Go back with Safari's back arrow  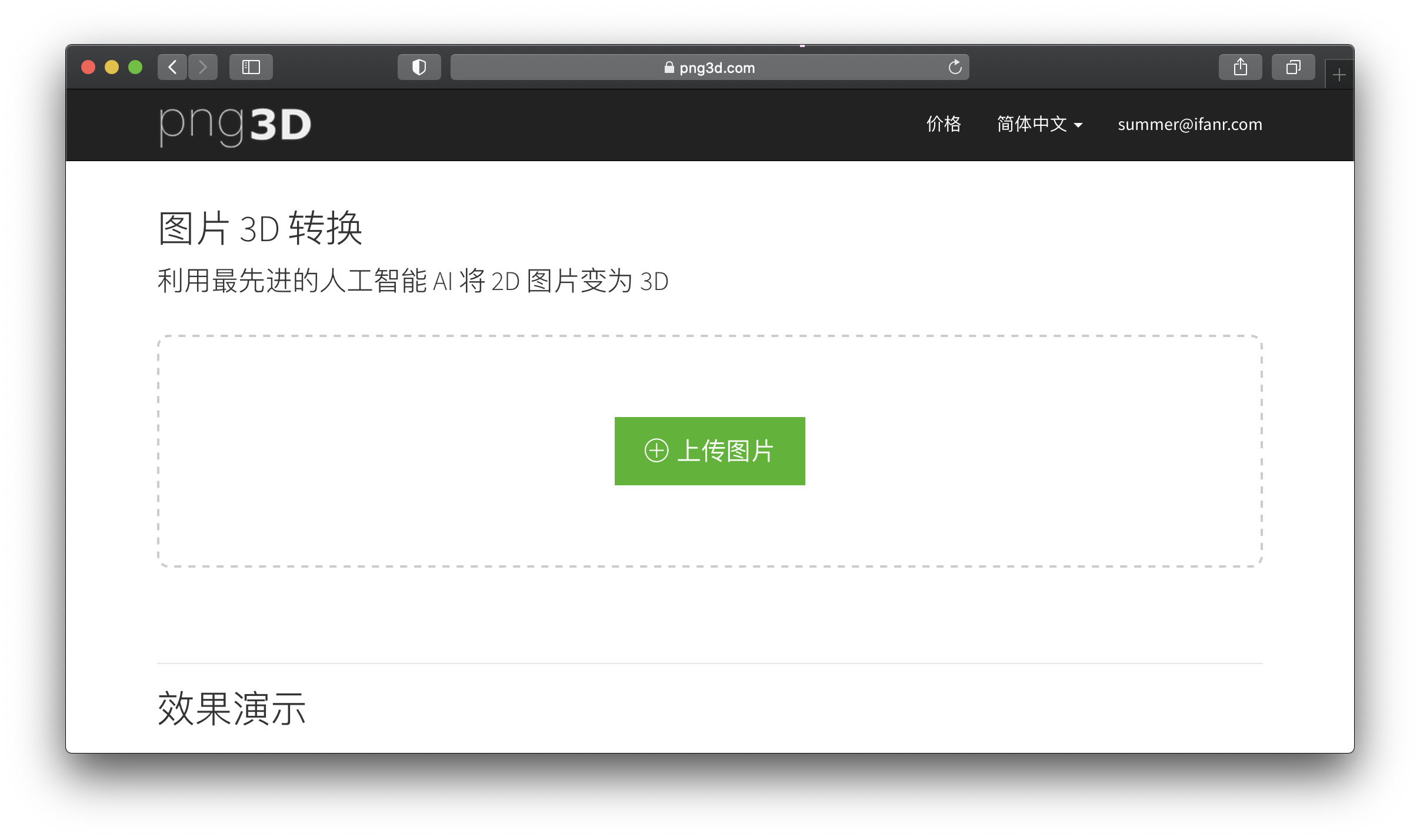(x=172, y=67)
